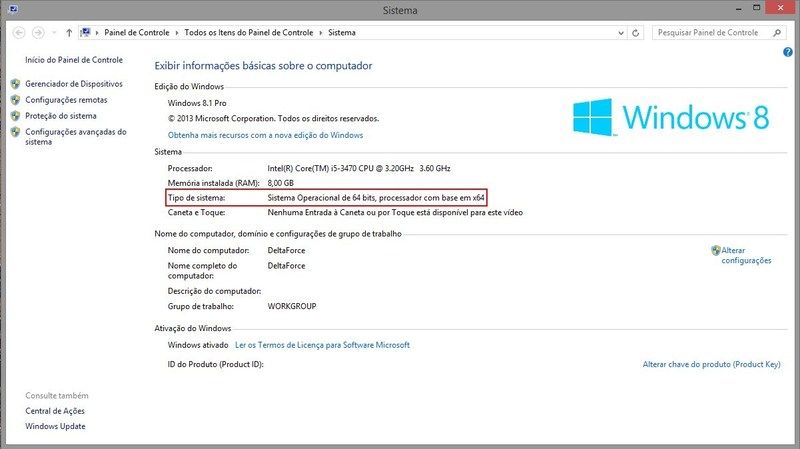Image resolution: width=800 pixels, height=449 pixels.
Task: Minimize the Sistema window
Action: point(738,9)
